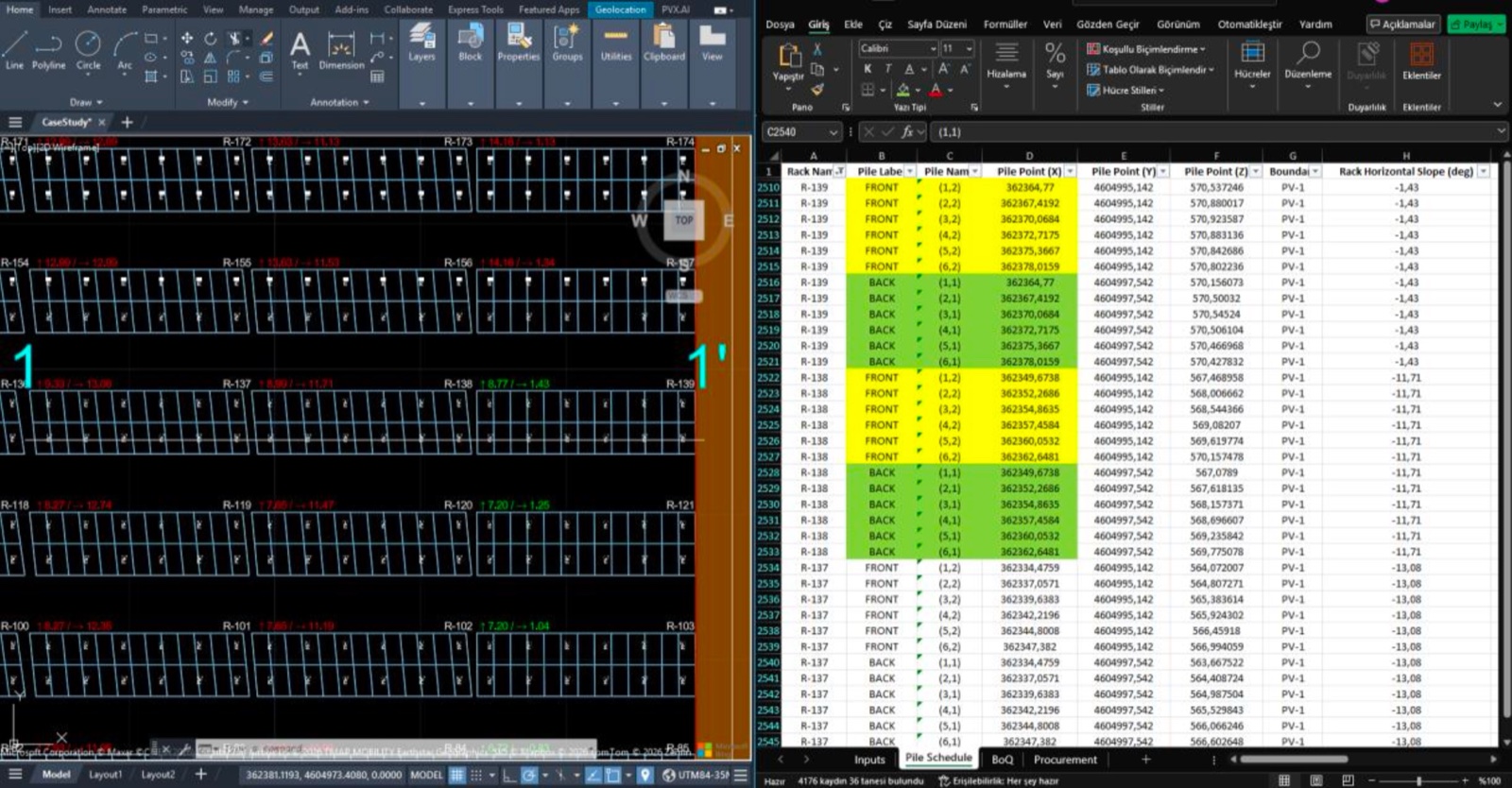The image size is (1512, 788).
Task: Click the Paylaş share button
Action: [1477, 25]
